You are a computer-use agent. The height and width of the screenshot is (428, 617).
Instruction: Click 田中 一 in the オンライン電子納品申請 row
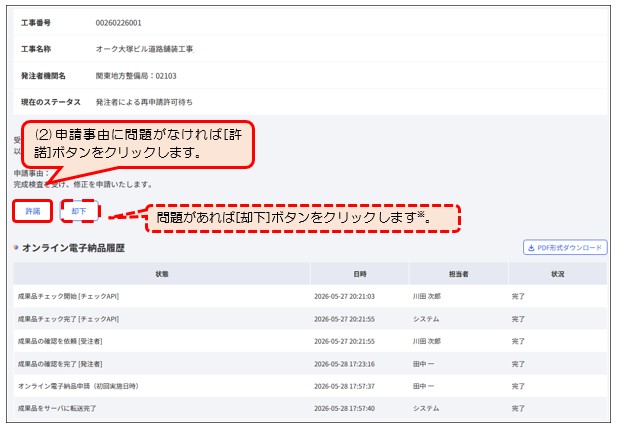(x=423, y=386)
